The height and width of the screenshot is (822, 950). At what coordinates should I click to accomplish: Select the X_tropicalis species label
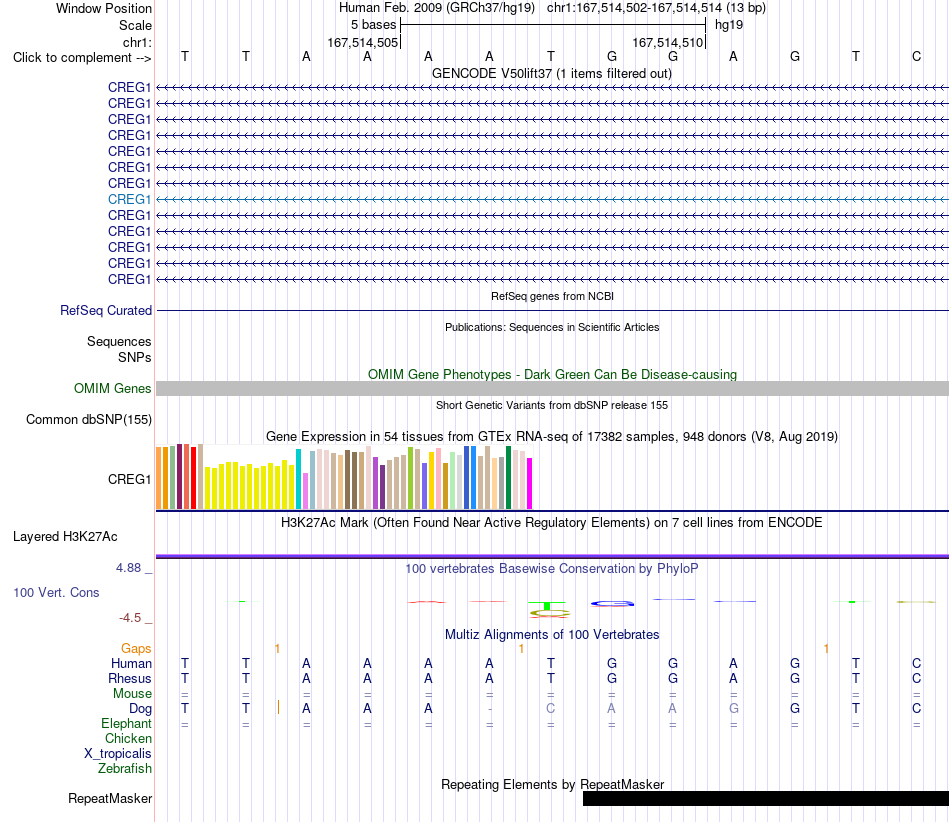point(118,753)
